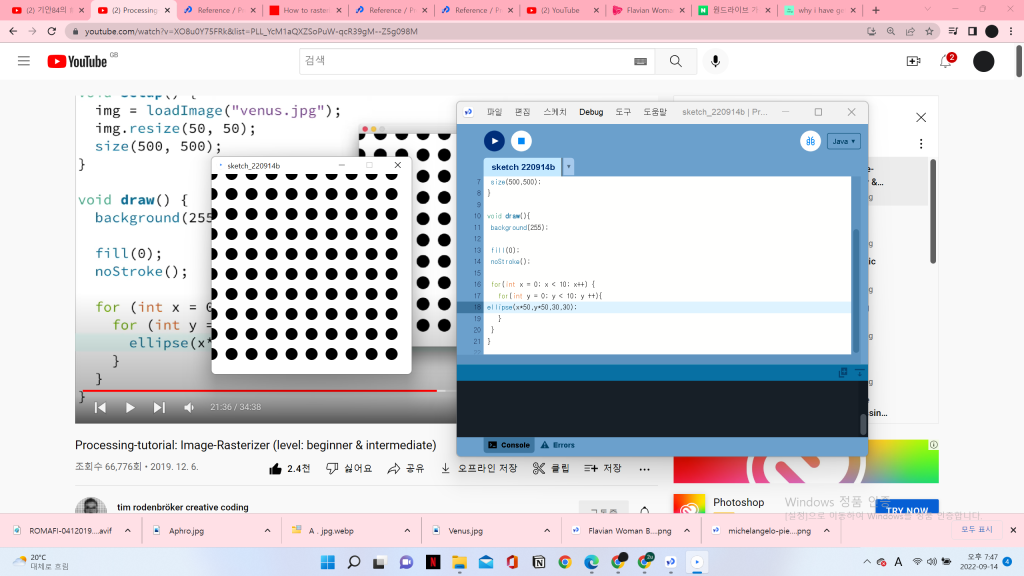Reload the page in Chrome
Screen dimensions: 1024x576
coord(52,31)
